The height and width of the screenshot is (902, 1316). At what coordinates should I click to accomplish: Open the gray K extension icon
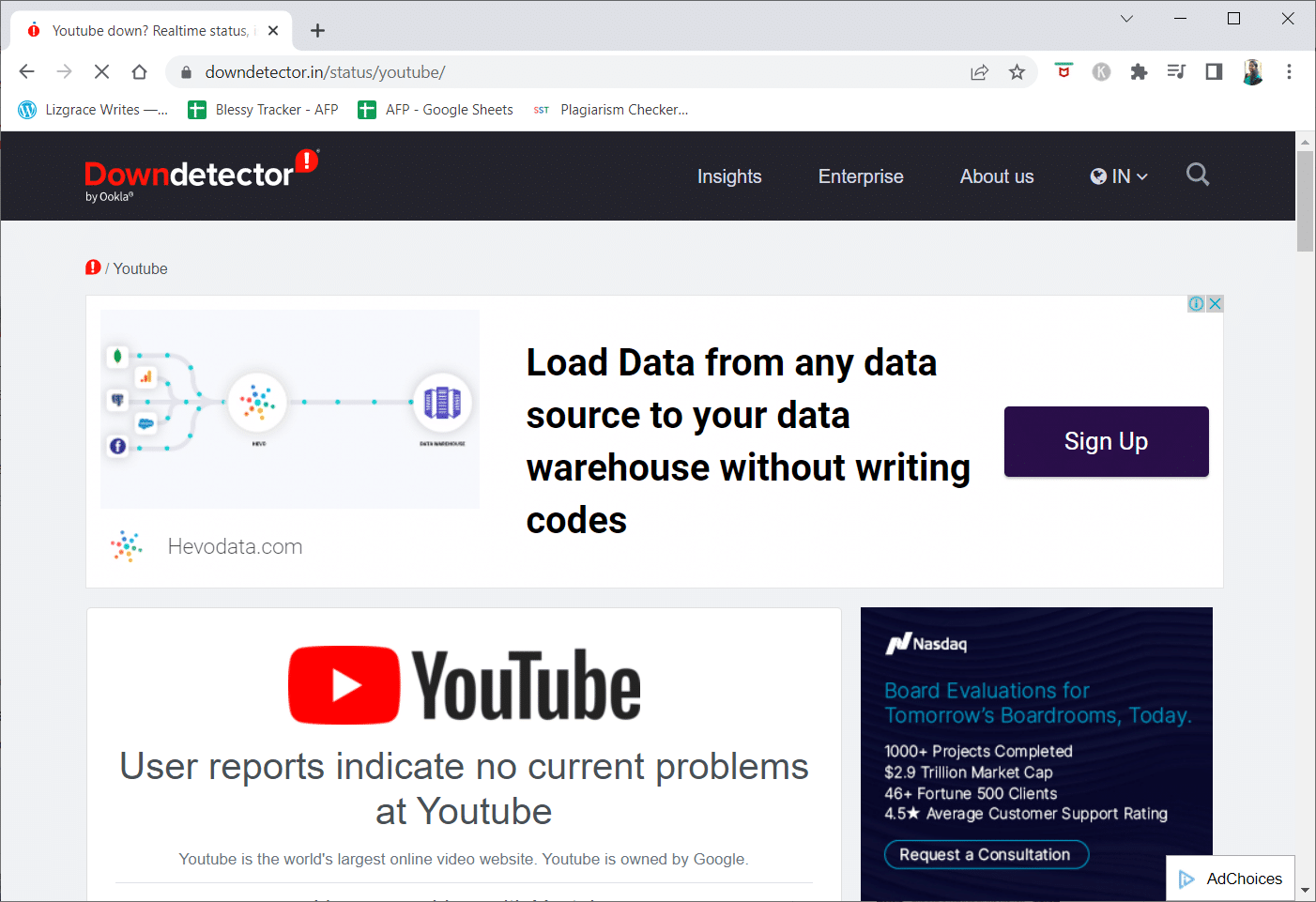click(x=1101, y=71)
